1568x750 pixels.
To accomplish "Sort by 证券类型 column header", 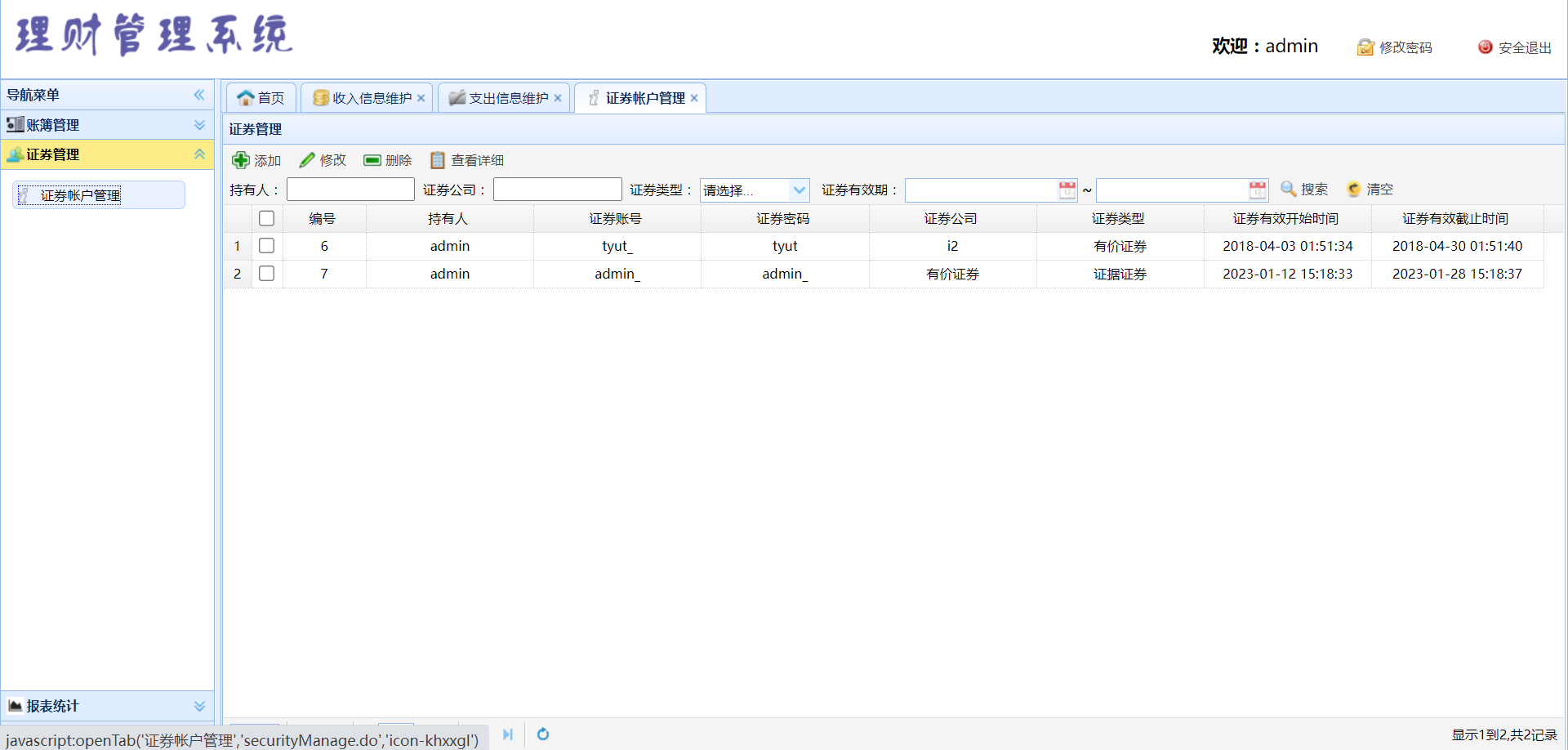I will (x=1119, y=218).
